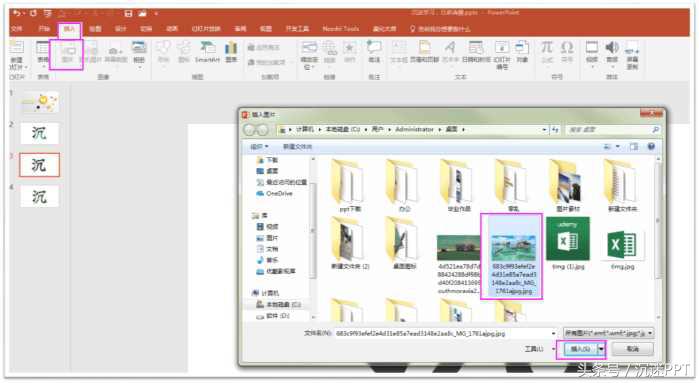This screenshot has width=699, height=383.
Task: Select the 'timg (1).jpg' Excel image file
Action: click(x=568, y=243)
